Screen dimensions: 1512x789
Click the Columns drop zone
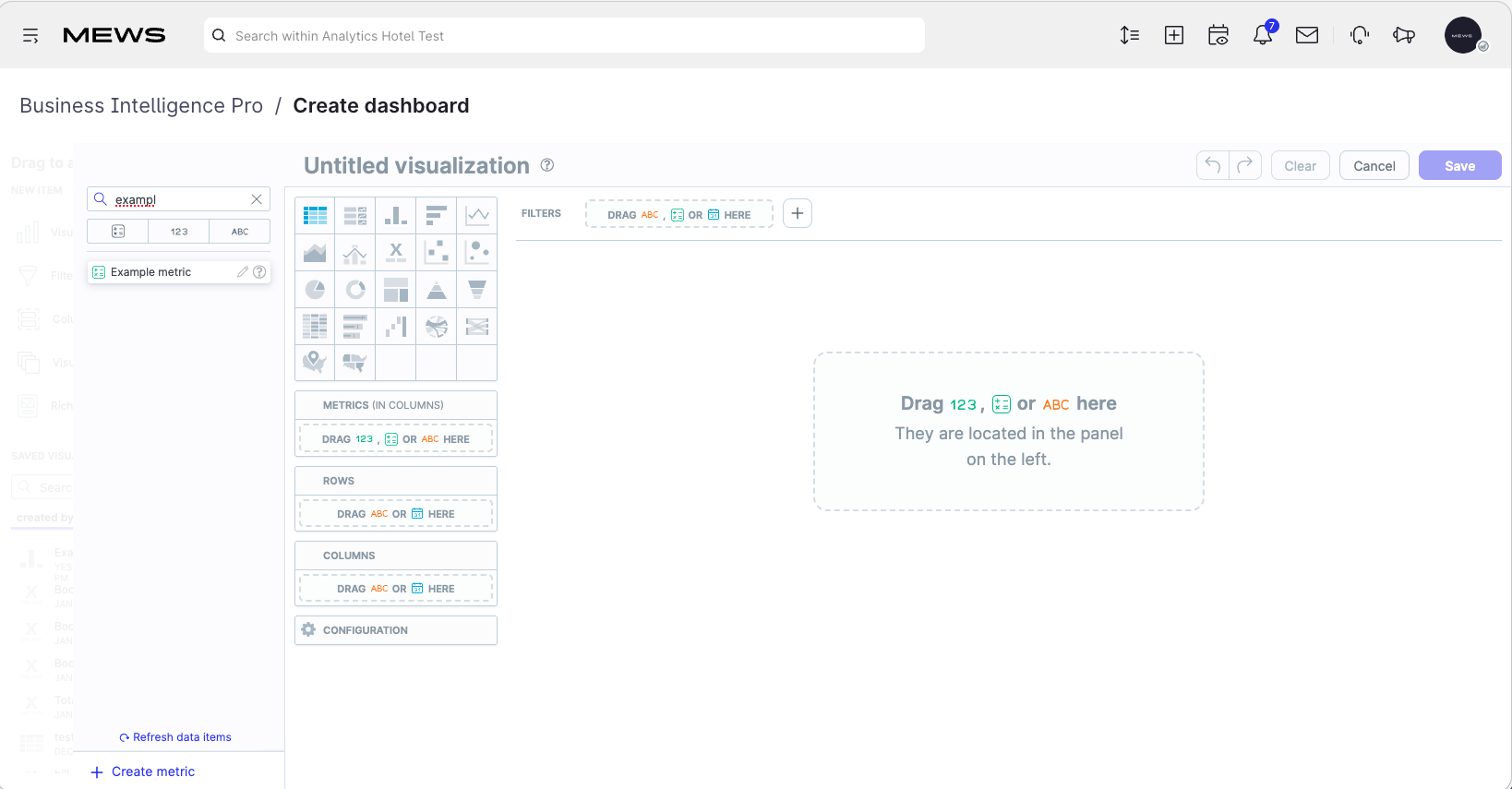(396, 589)
